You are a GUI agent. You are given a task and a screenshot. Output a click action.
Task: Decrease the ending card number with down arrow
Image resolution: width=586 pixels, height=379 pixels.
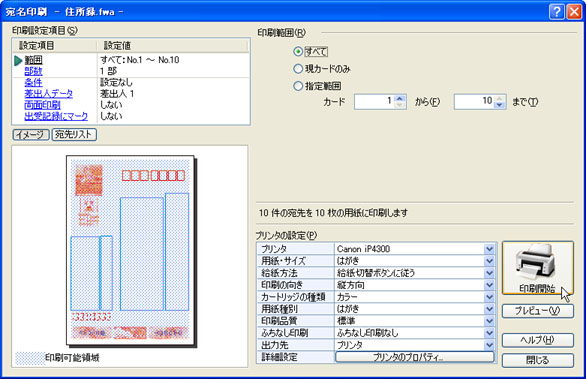[500, 105]
